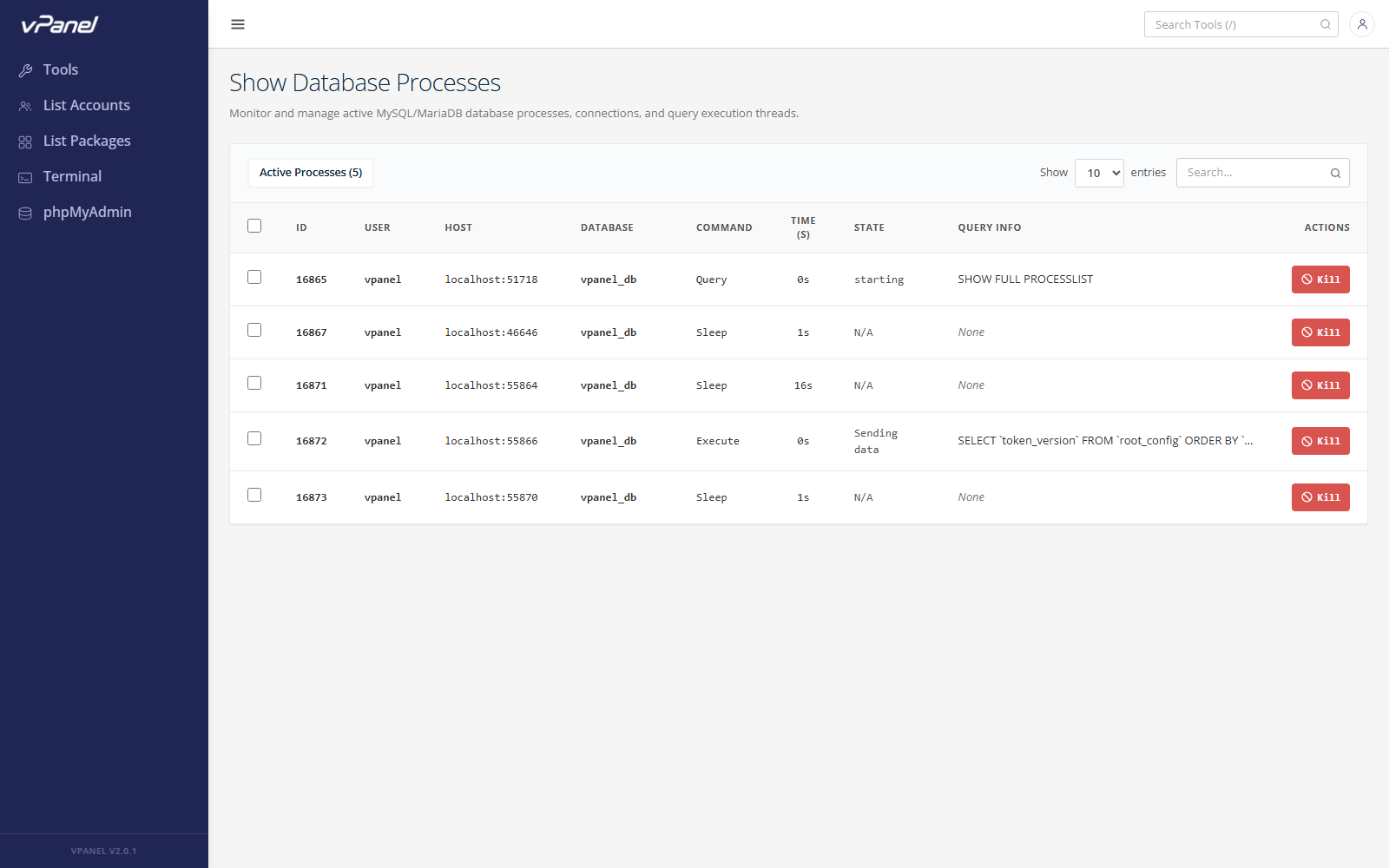Click the vPanel logo

point(60,24)
